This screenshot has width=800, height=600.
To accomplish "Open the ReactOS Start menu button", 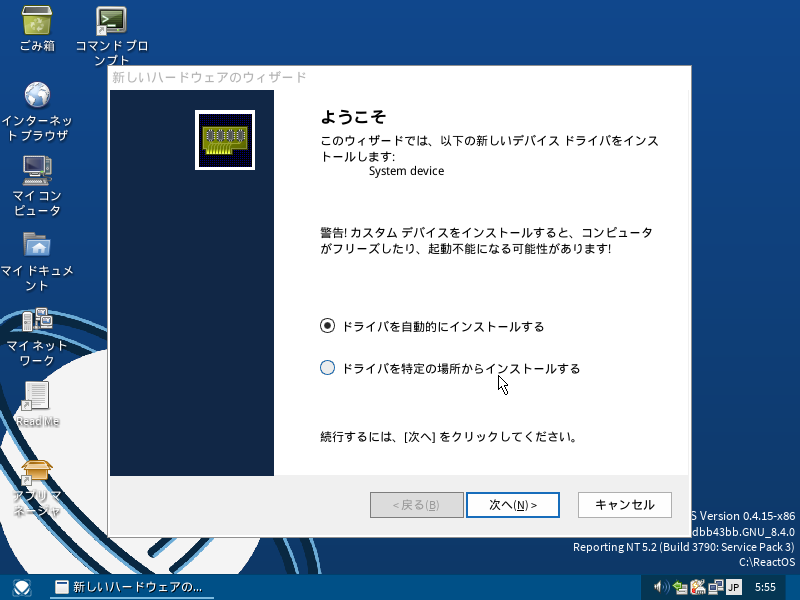I will tap(22, 587).
